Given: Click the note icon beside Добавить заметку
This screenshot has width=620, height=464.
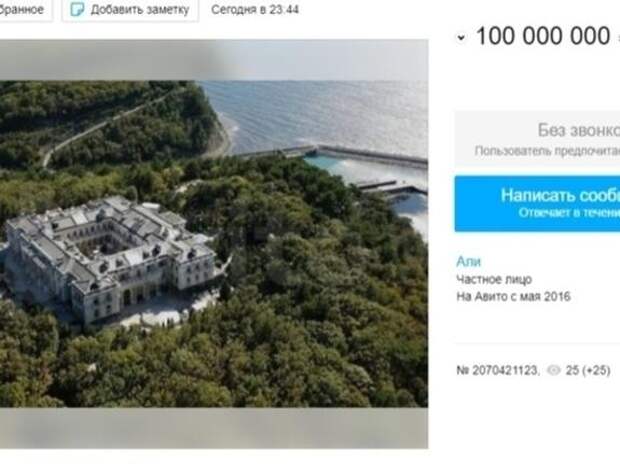Looking at the screenshot, I should (79, 9).
